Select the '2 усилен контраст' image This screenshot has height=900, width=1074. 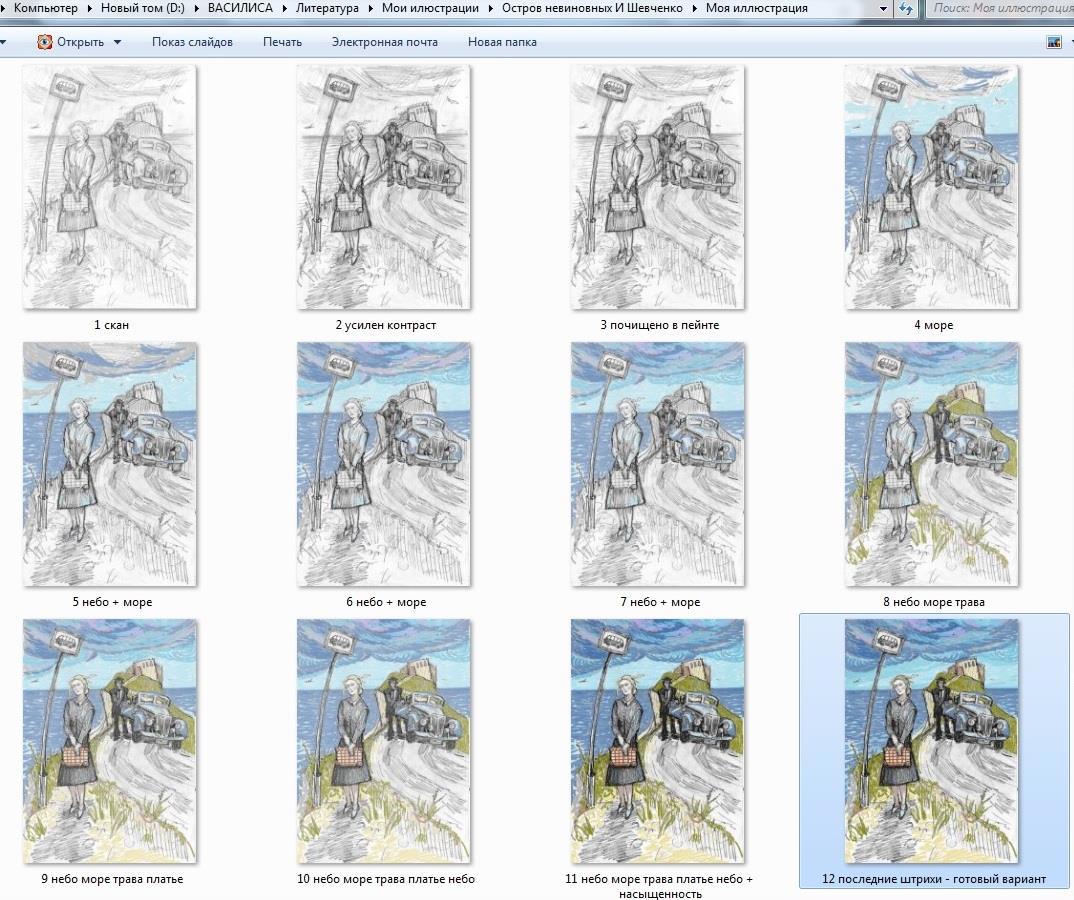pos(384,187)
